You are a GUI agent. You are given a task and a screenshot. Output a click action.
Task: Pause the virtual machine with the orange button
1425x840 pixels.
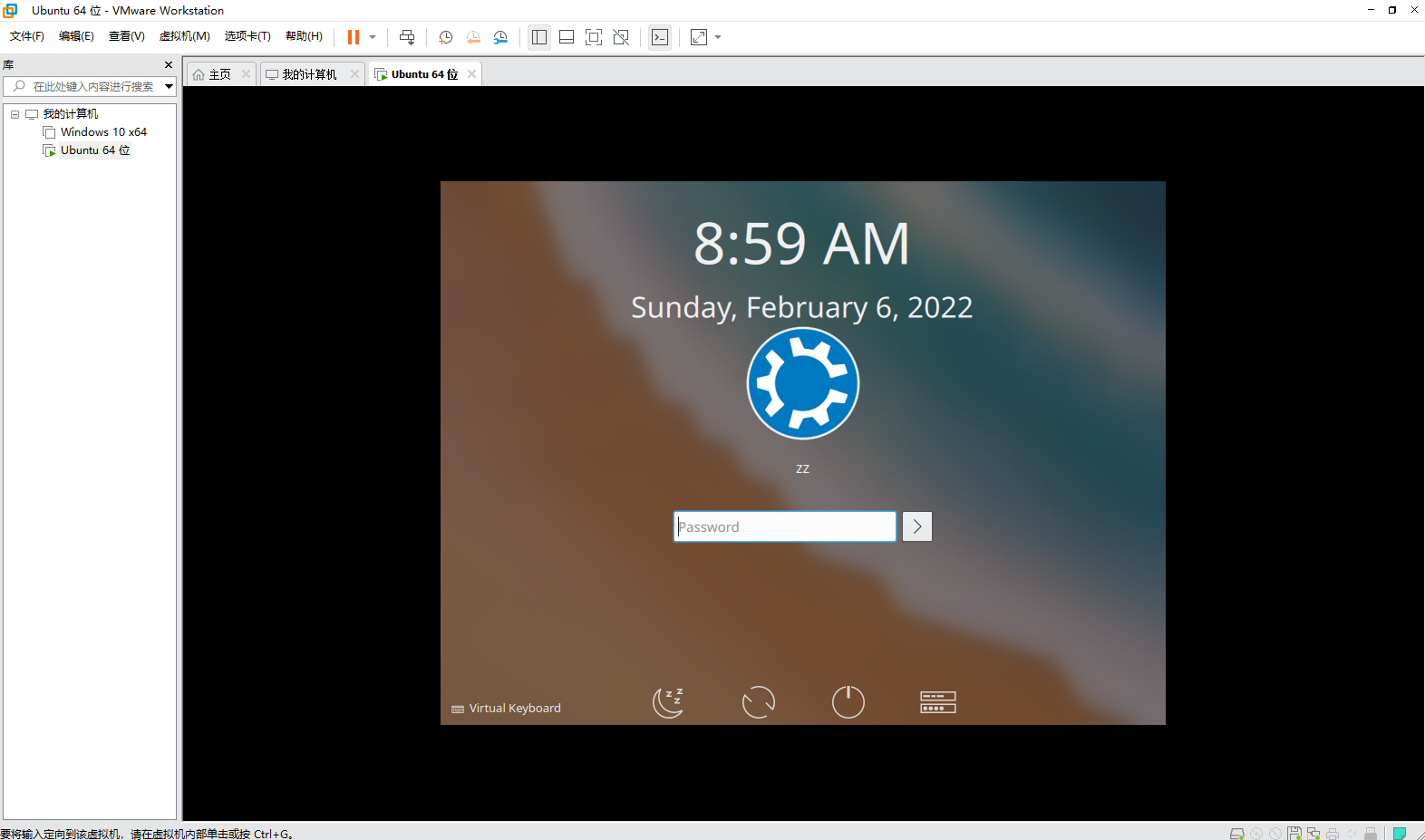pyautogui.click(x=354, y=37)
